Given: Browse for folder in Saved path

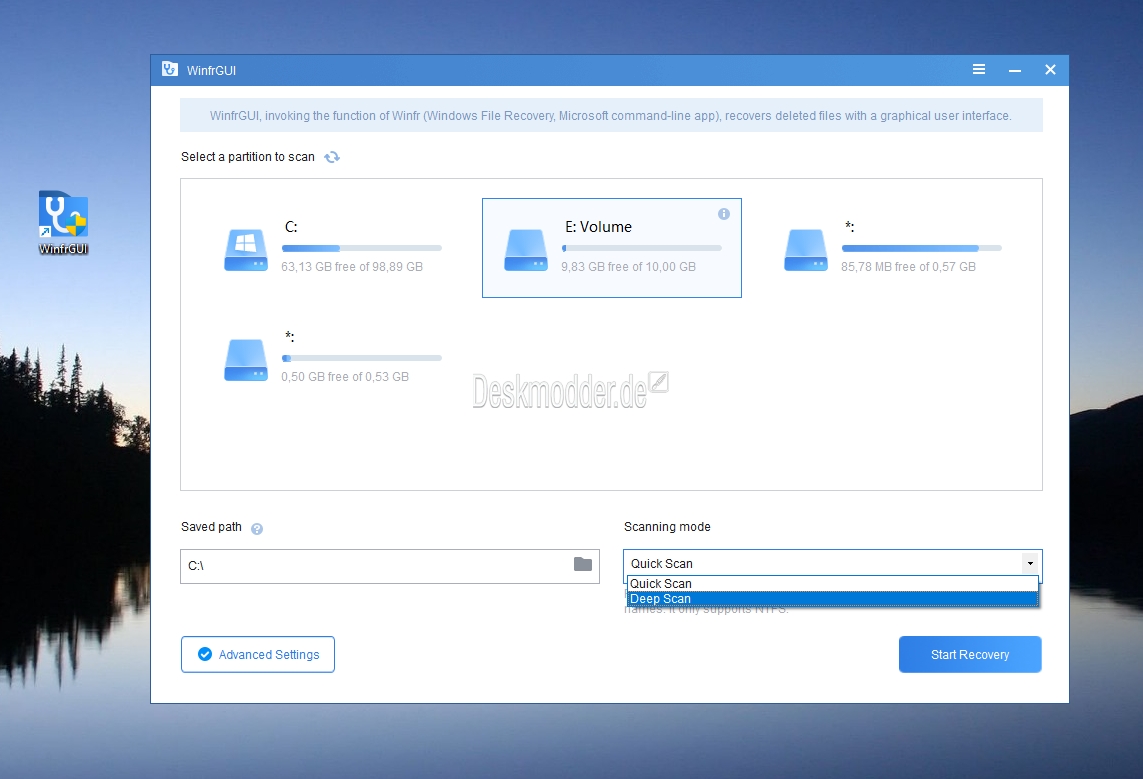Looking at the screenshot, I should coord(582,564).
